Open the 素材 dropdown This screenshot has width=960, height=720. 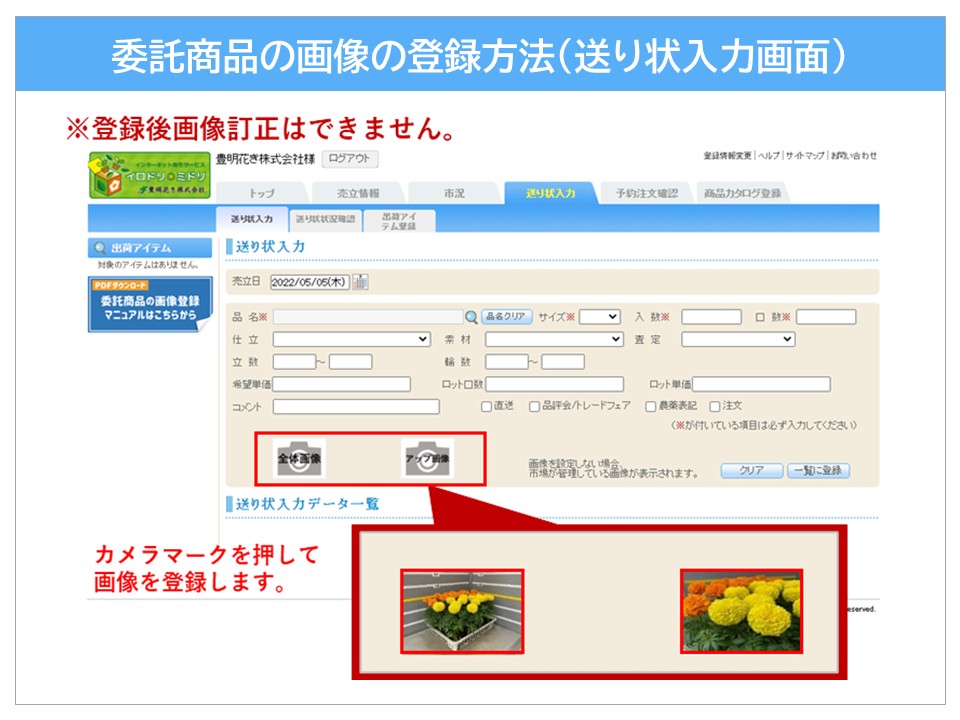click(554, 339)
